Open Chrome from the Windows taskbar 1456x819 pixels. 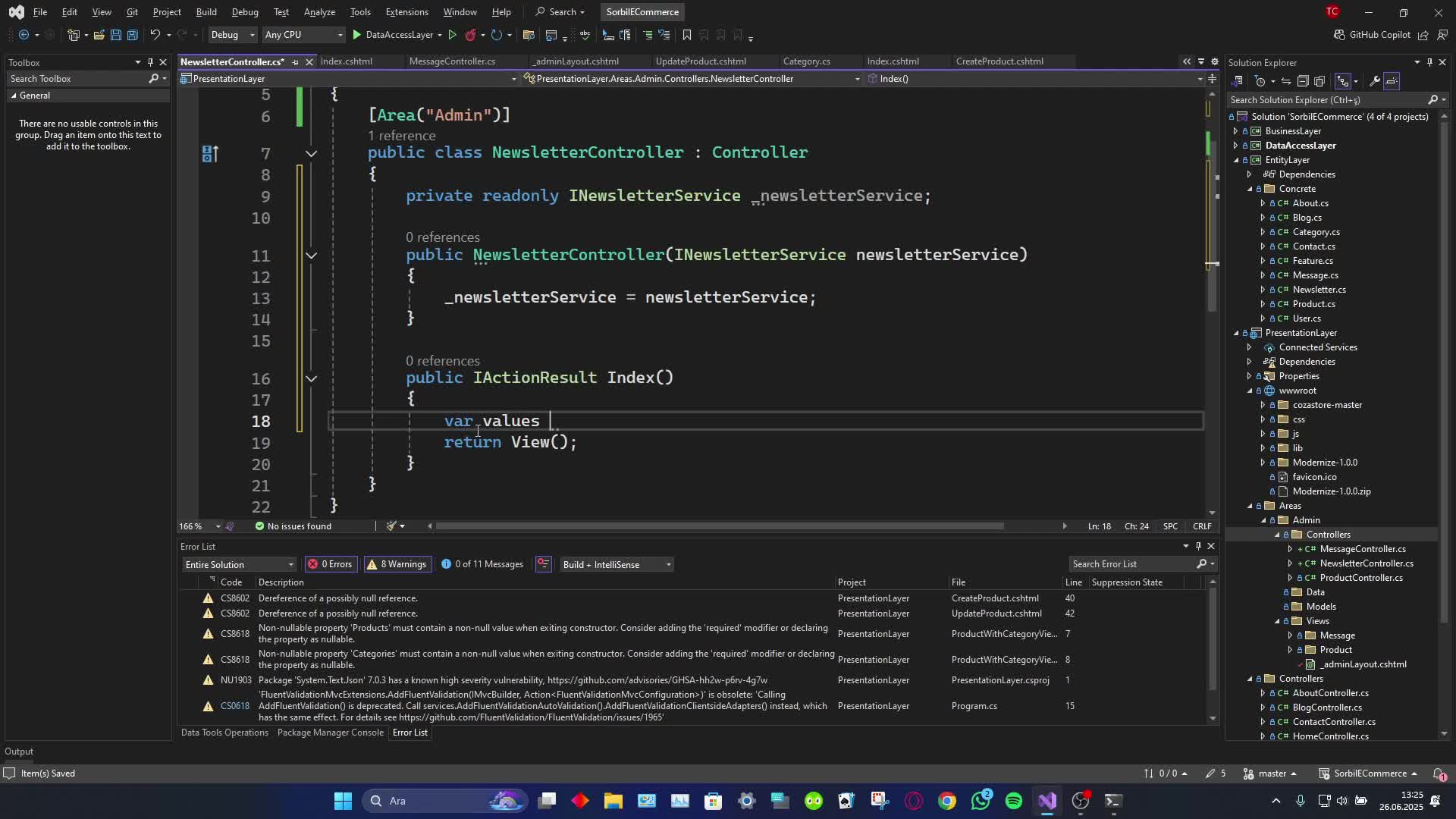click(947, 801)
